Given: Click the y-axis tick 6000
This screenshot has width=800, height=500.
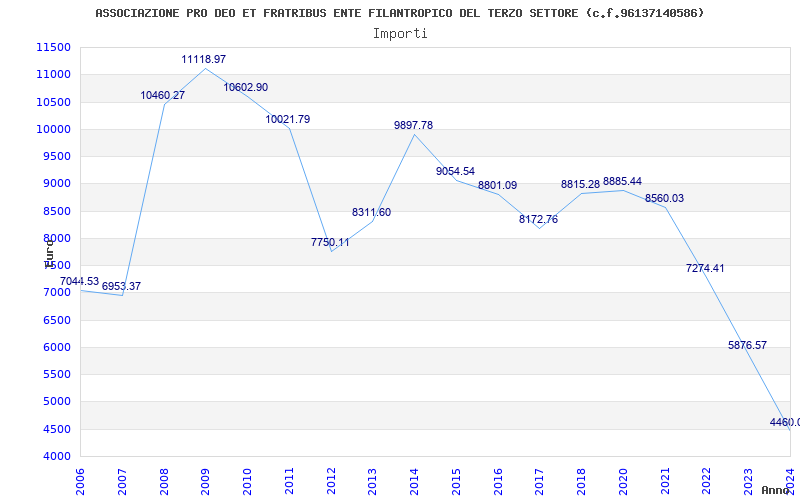Looking at the screenshot, I should 56,347.
